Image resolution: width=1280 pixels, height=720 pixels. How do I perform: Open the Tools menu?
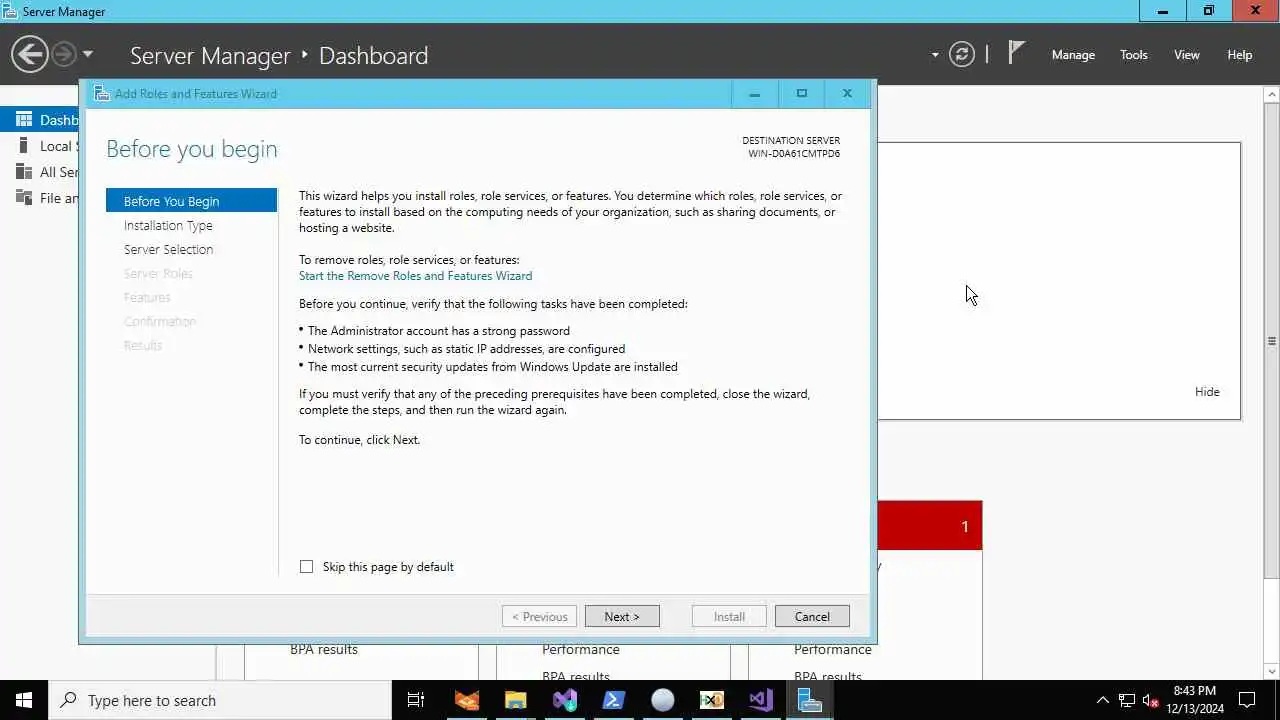[1133, 55]
